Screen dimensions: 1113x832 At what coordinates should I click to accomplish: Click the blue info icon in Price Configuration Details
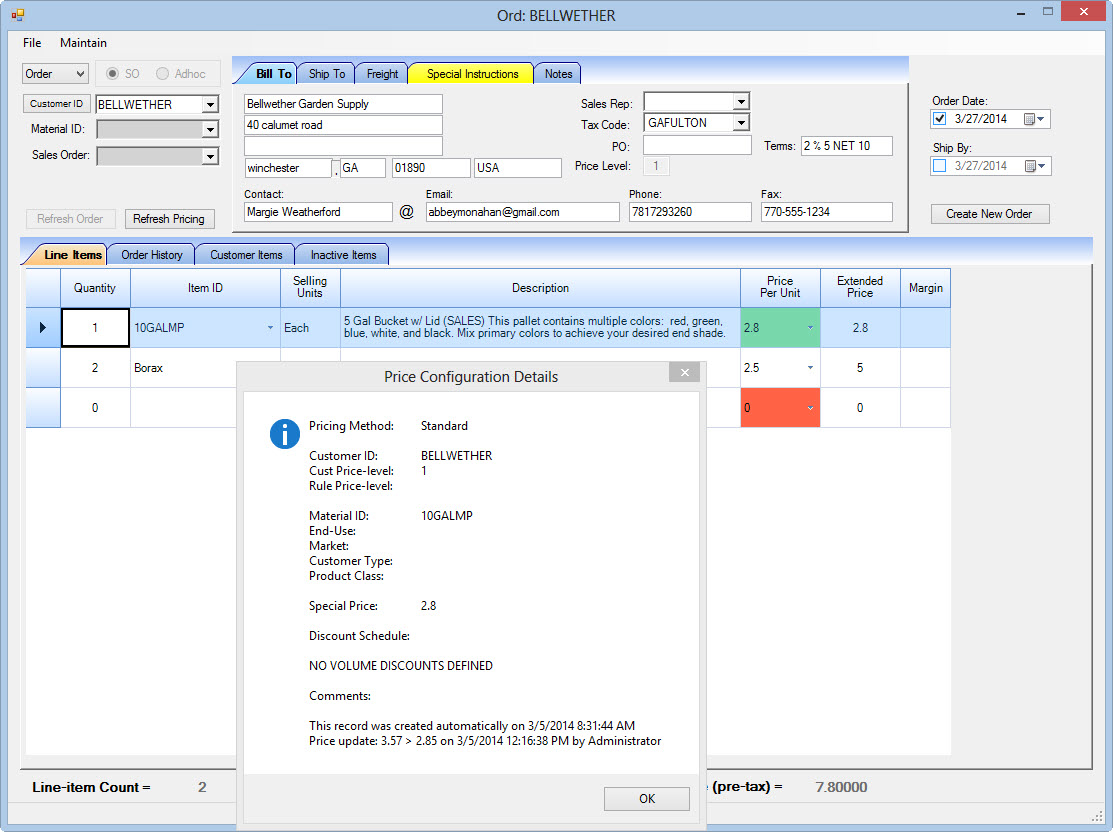(285, 434)
